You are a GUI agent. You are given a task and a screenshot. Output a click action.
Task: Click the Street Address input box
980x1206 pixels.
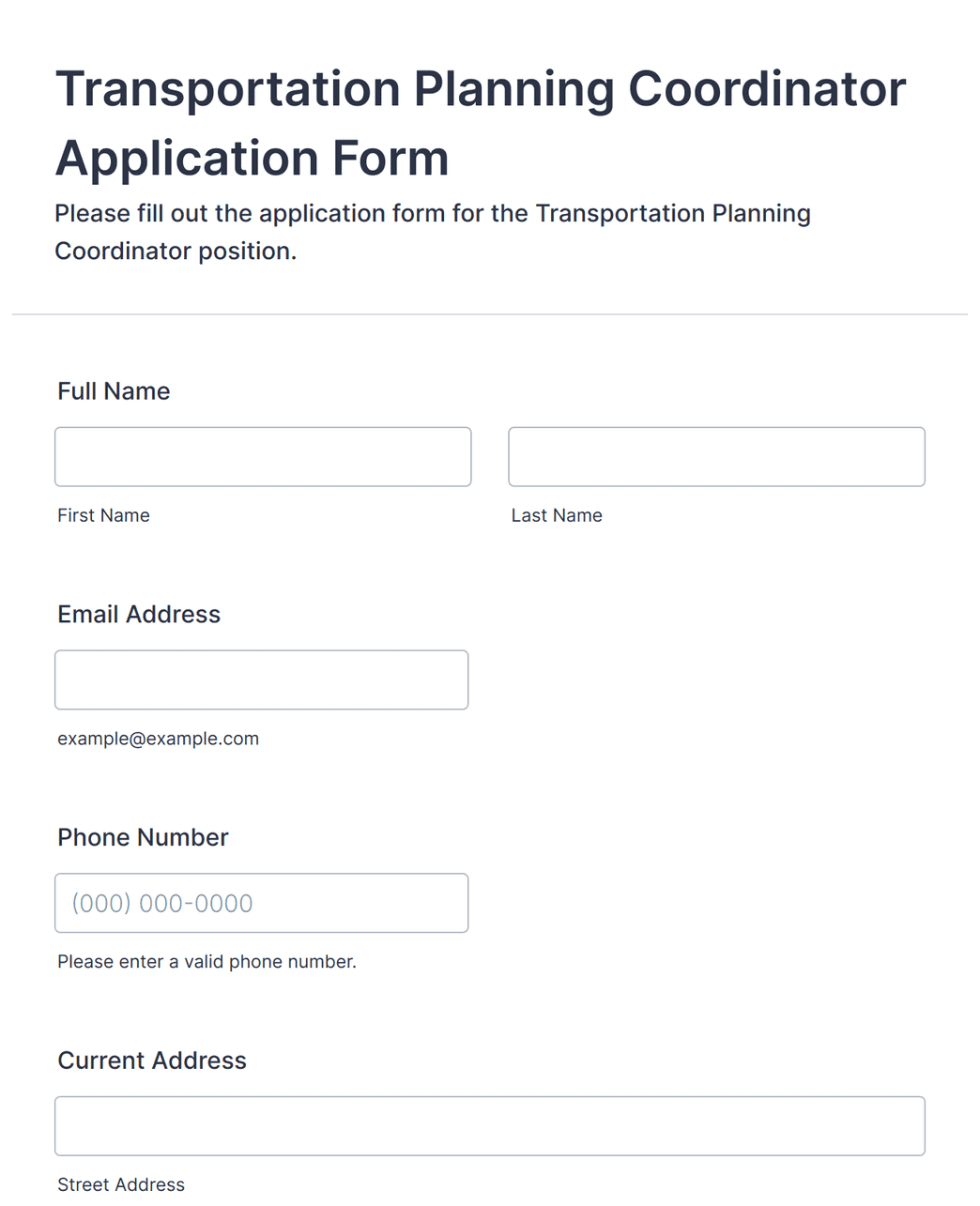pos(489,1126)
